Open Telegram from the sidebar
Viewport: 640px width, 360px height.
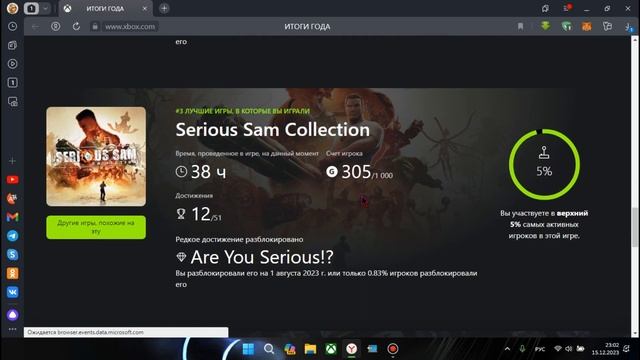(12, 236)
